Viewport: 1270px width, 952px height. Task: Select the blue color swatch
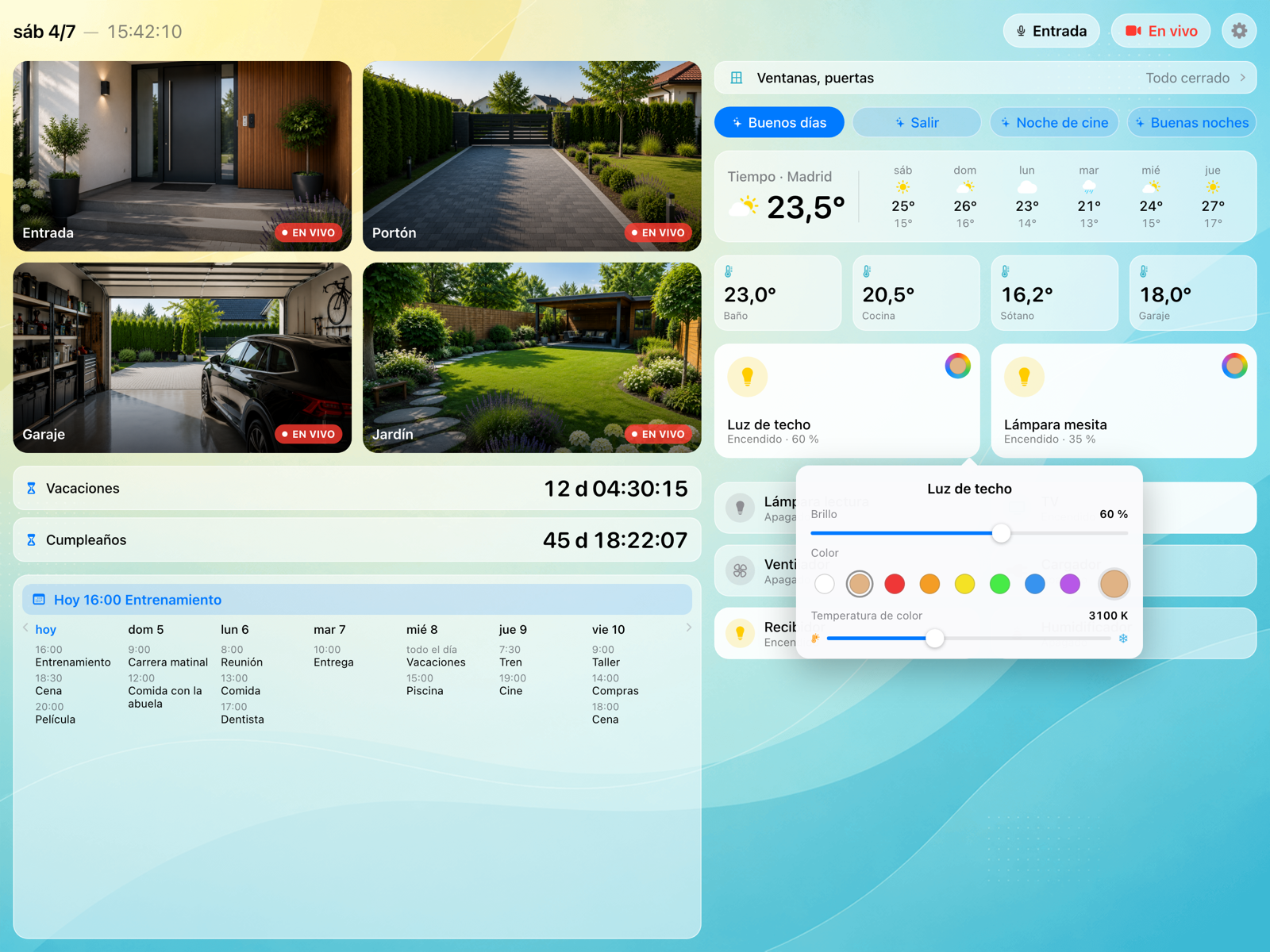point(1035,584)
